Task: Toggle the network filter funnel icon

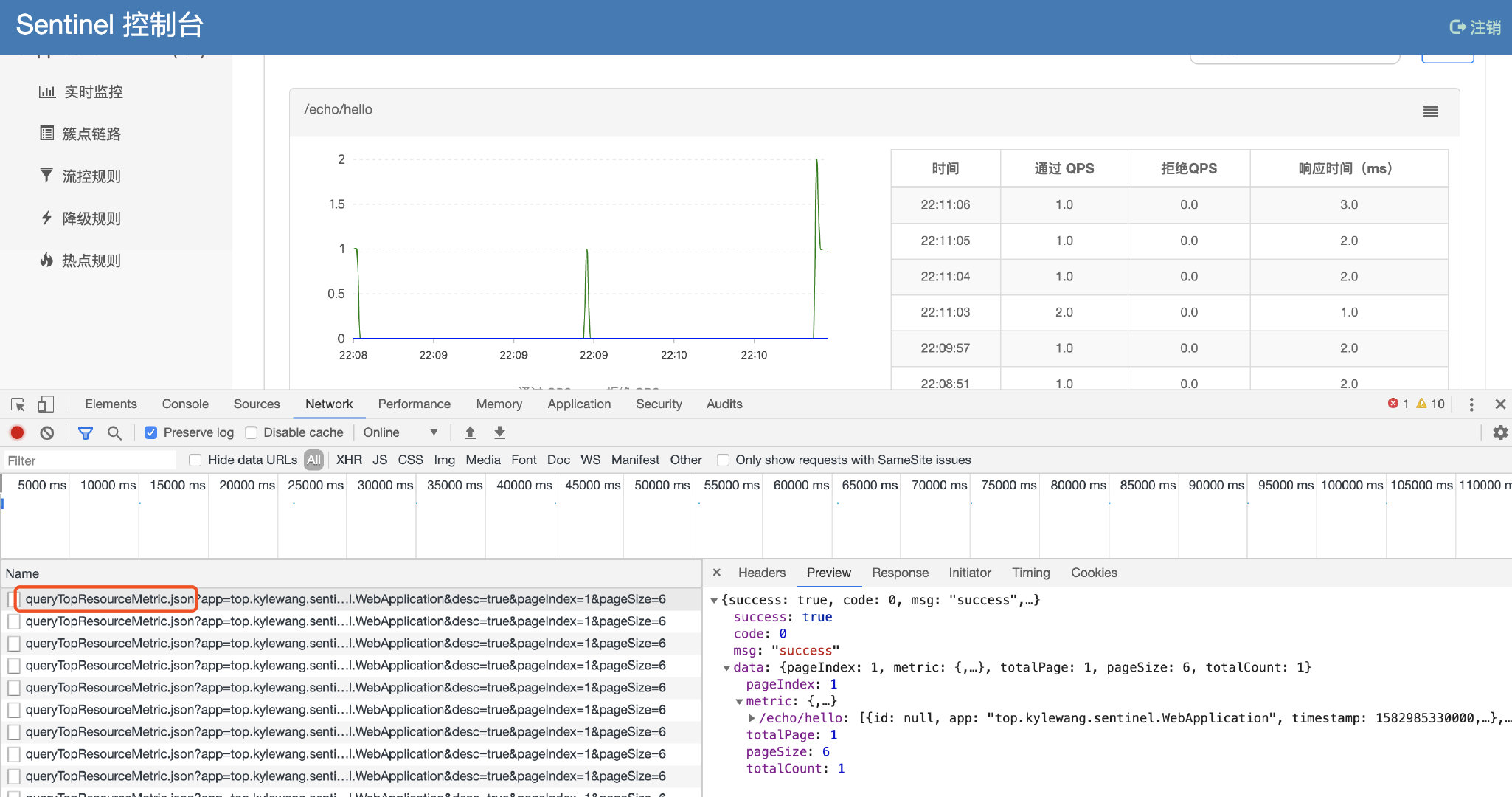Action: (x=86, y=432)
